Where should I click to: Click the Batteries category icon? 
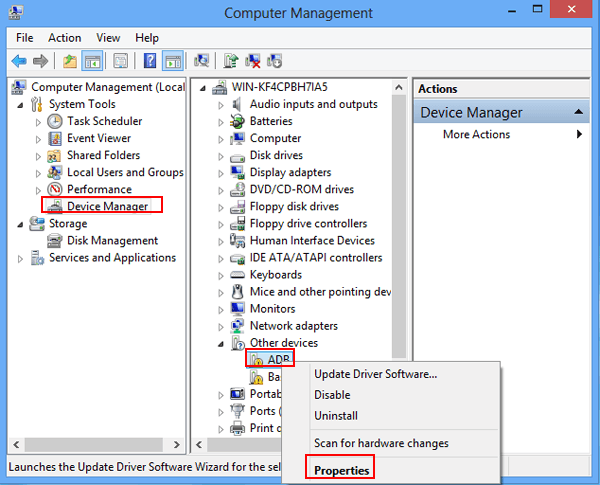[237, 121]
